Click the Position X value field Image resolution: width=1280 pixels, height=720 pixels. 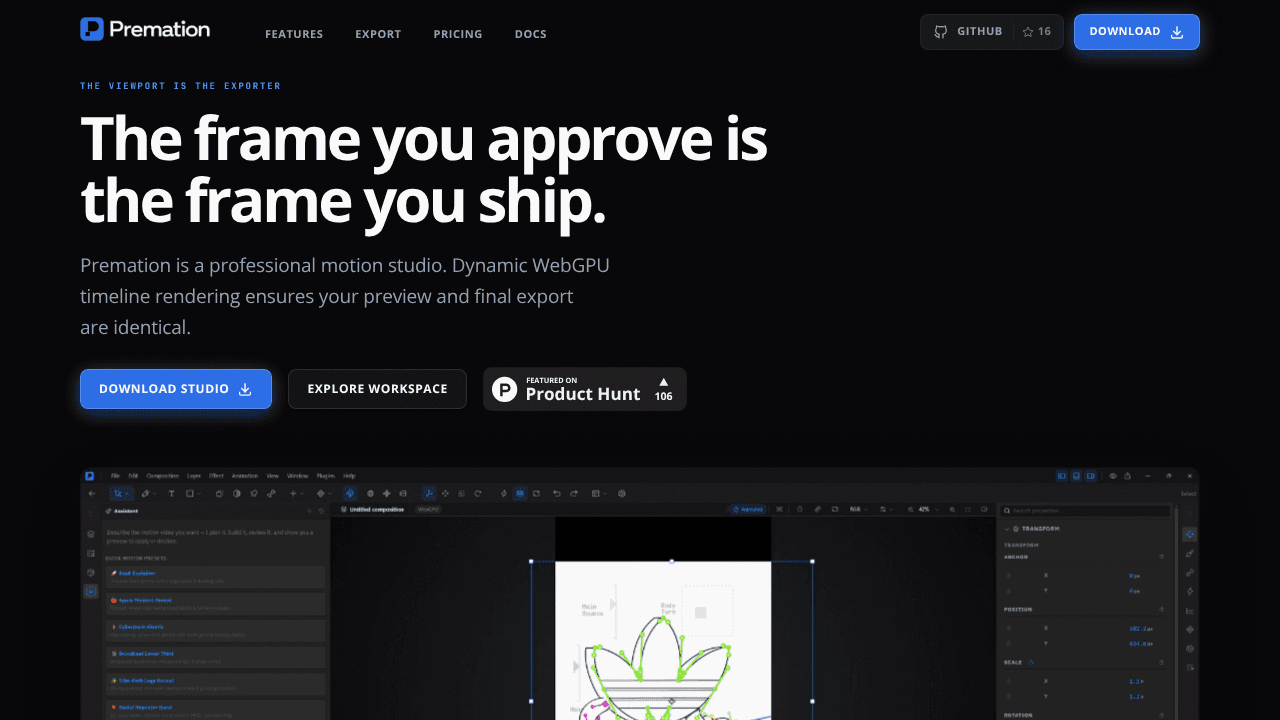(1140, 629)
